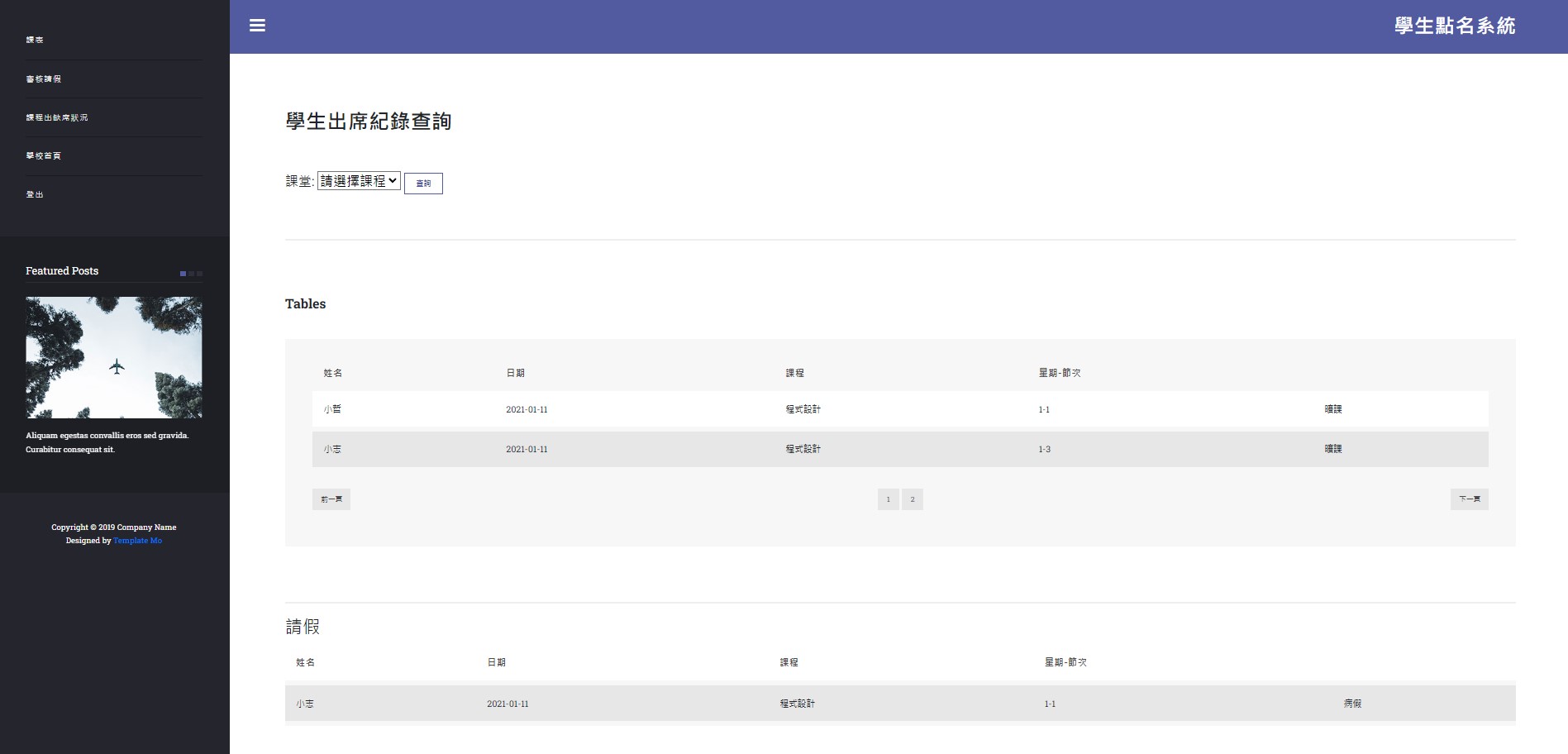The width and height of the screenshot is (1568, 754).
Task: Click 曠課 status in the 1-3 row
Action: pyautogui.click(x=1333, y=449)
